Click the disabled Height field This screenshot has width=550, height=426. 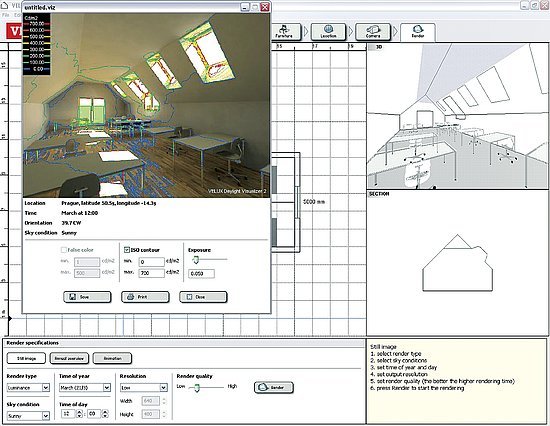pyautogui.click(x=150, y=414)
